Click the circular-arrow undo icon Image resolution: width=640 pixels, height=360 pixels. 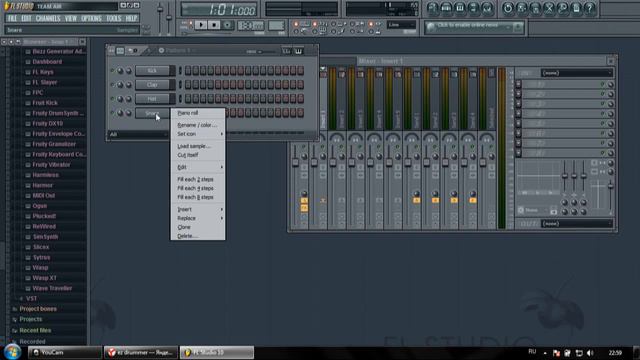[508, 8]
